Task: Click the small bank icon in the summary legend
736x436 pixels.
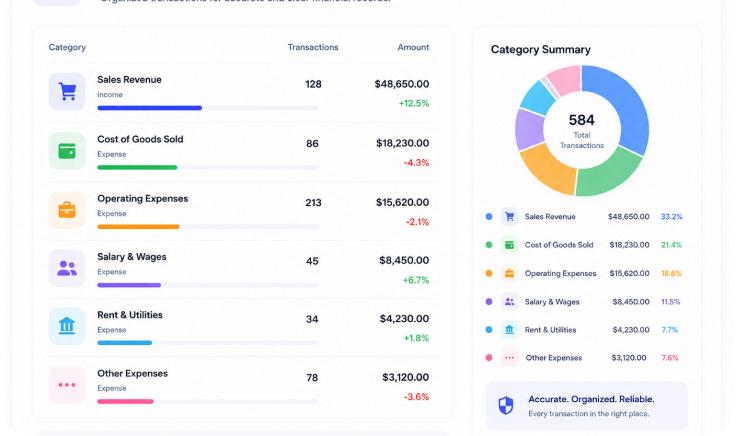Action: coord(509,330)
